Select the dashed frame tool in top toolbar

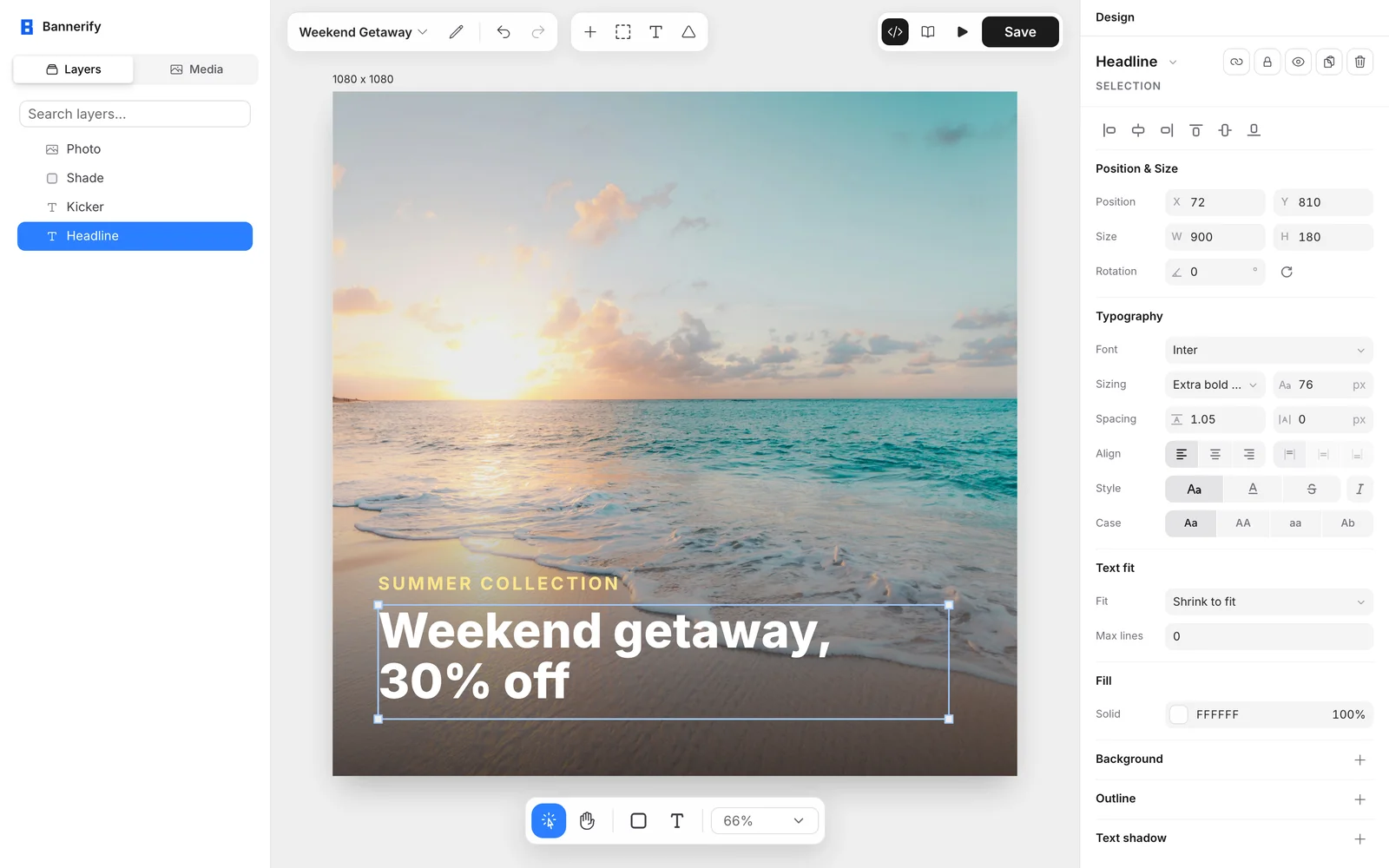(x=623, y=32)
